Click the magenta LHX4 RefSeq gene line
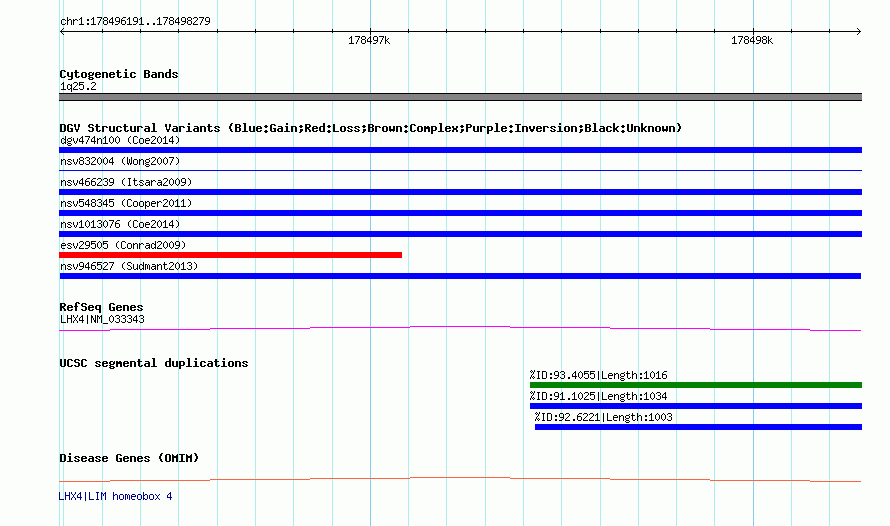Image resolution: width=890 pixels, height=526 pixels. click(x=460, y=328)
